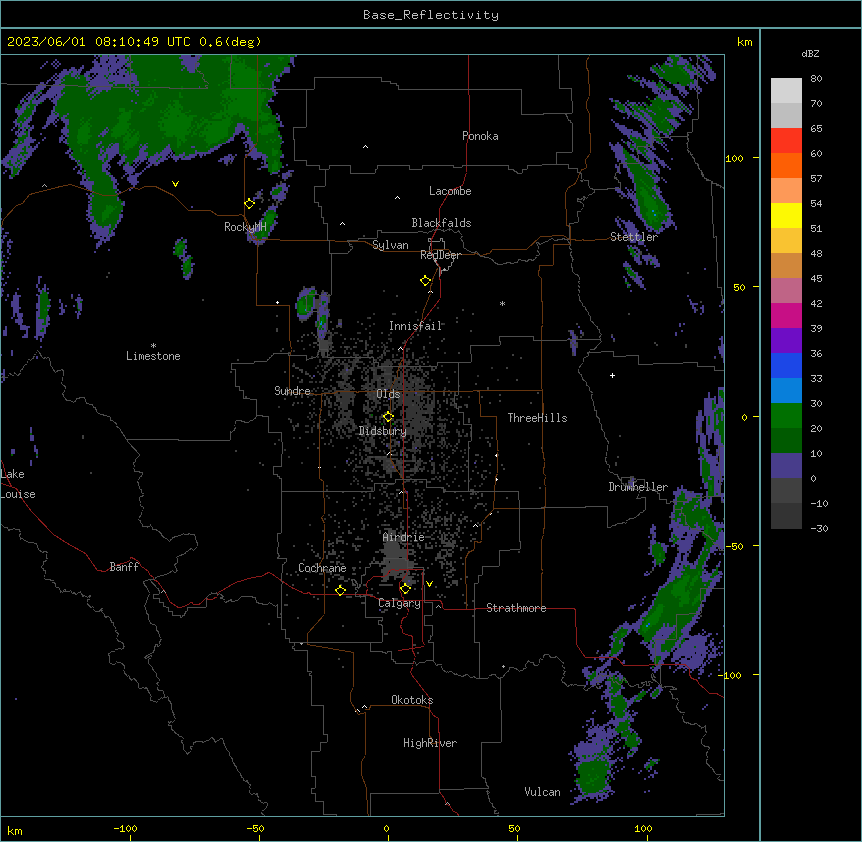This screenshot has height=842, width=862.
Task: Click the Vulcan city label
Action: click(542, 792)
